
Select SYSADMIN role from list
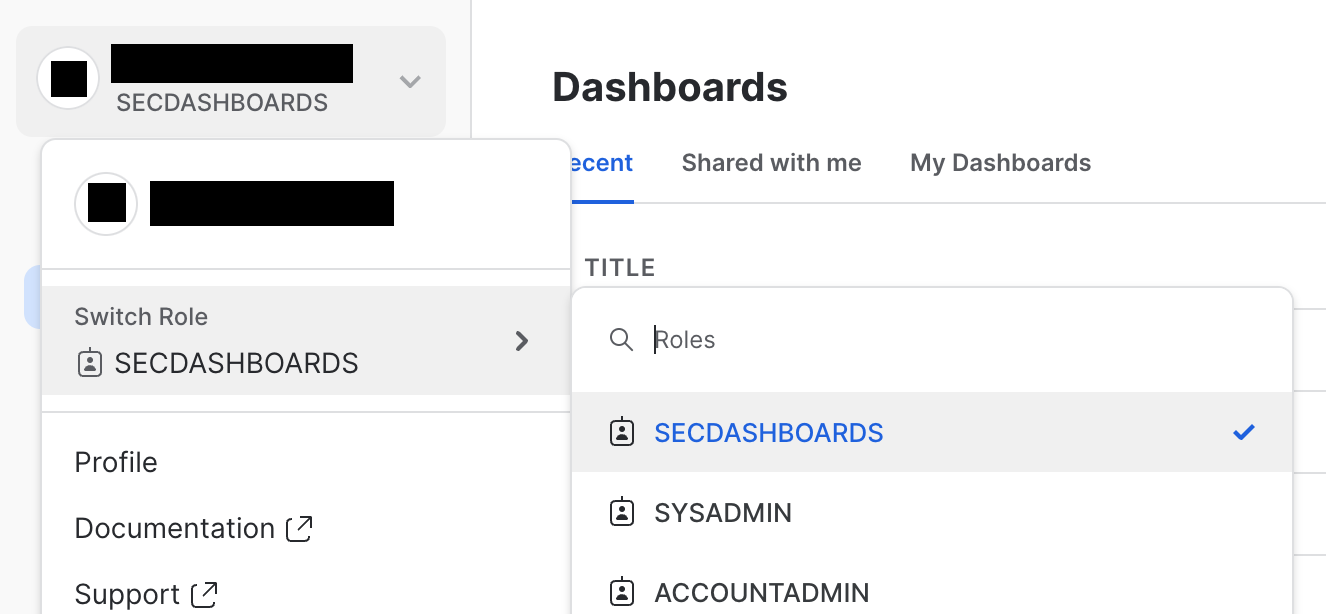pyautogui.click(x=722, y=513)
